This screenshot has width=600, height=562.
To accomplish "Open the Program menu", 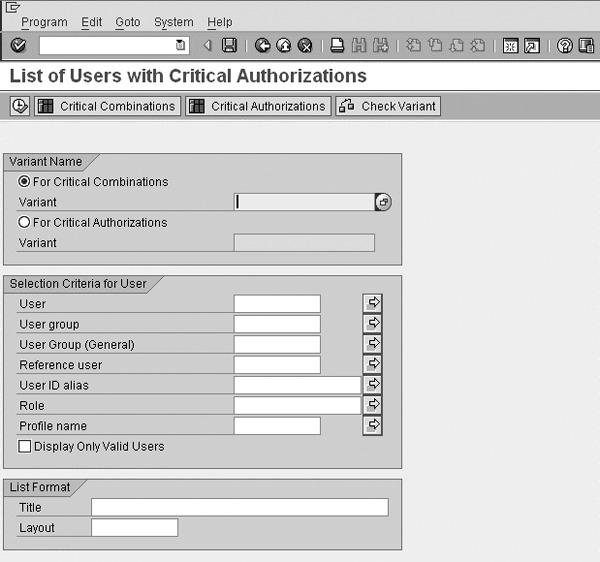I will point(44,22).
